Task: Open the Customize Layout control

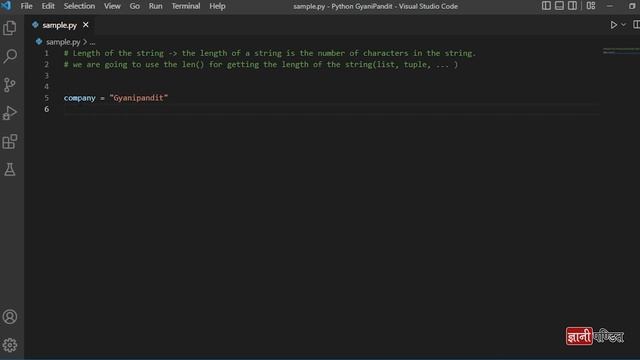Action: point(591,6)
